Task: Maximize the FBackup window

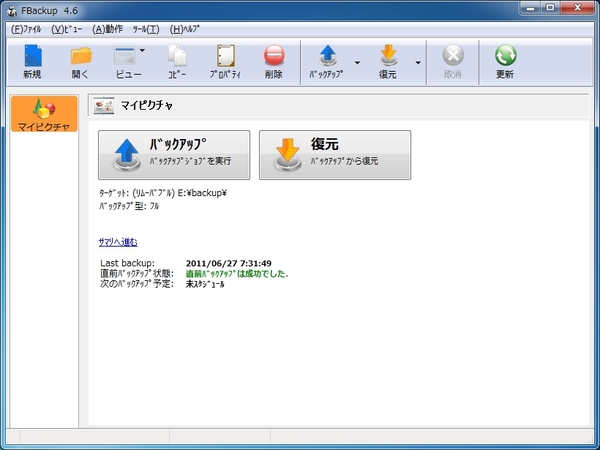Action: 550,8
